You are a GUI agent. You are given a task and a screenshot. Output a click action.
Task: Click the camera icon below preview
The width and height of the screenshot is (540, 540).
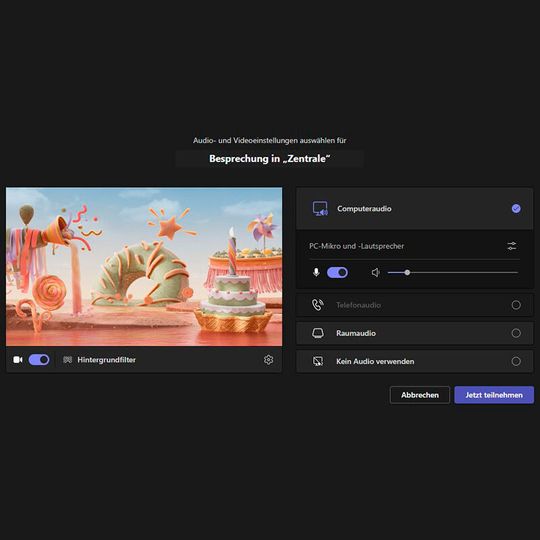[x=18, y=360]
